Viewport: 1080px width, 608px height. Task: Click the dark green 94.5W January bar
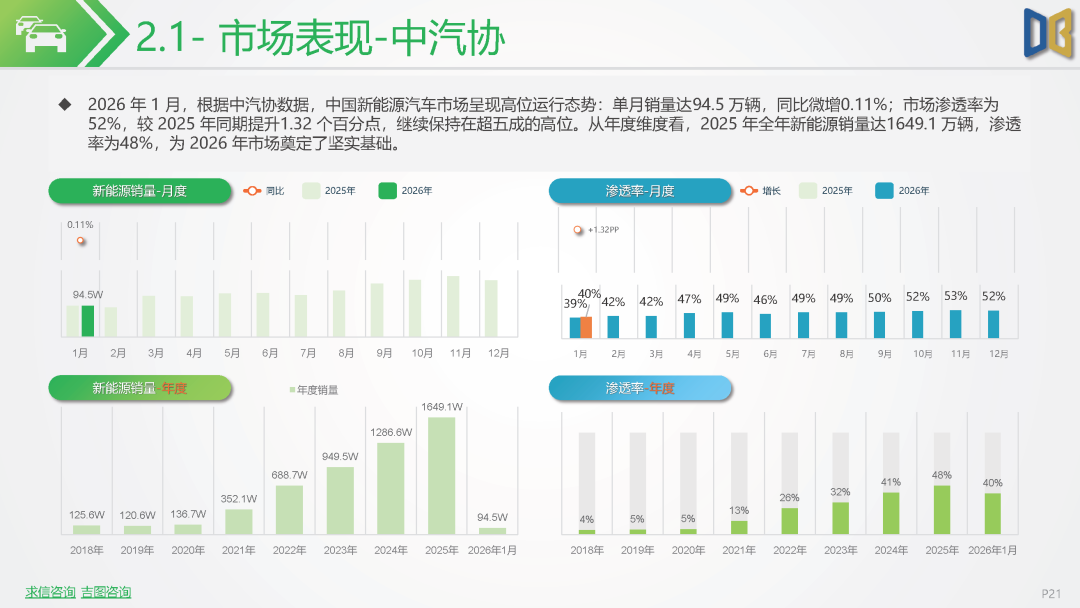[x=87, y=321]
